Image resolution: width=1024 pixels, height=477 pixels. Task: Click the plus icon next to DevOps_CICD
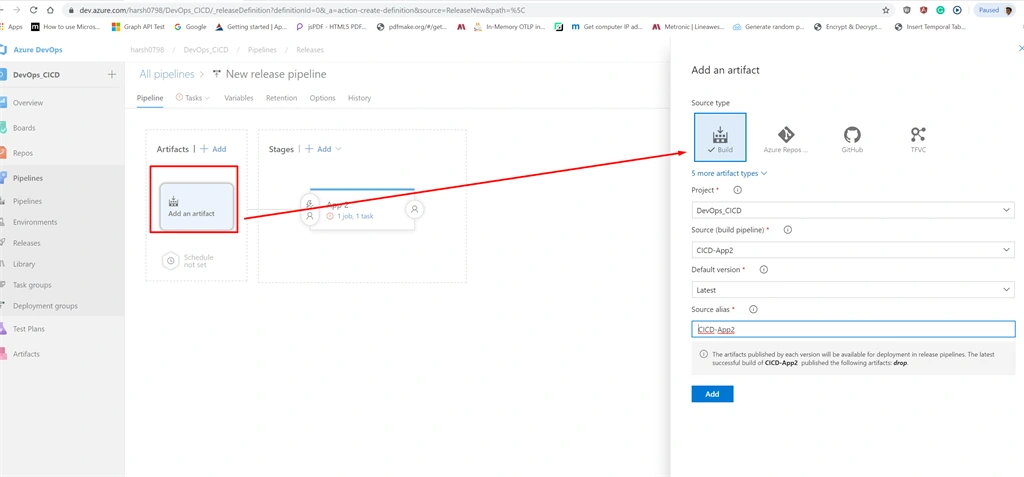pyautogui.click(x=112, y=74)
